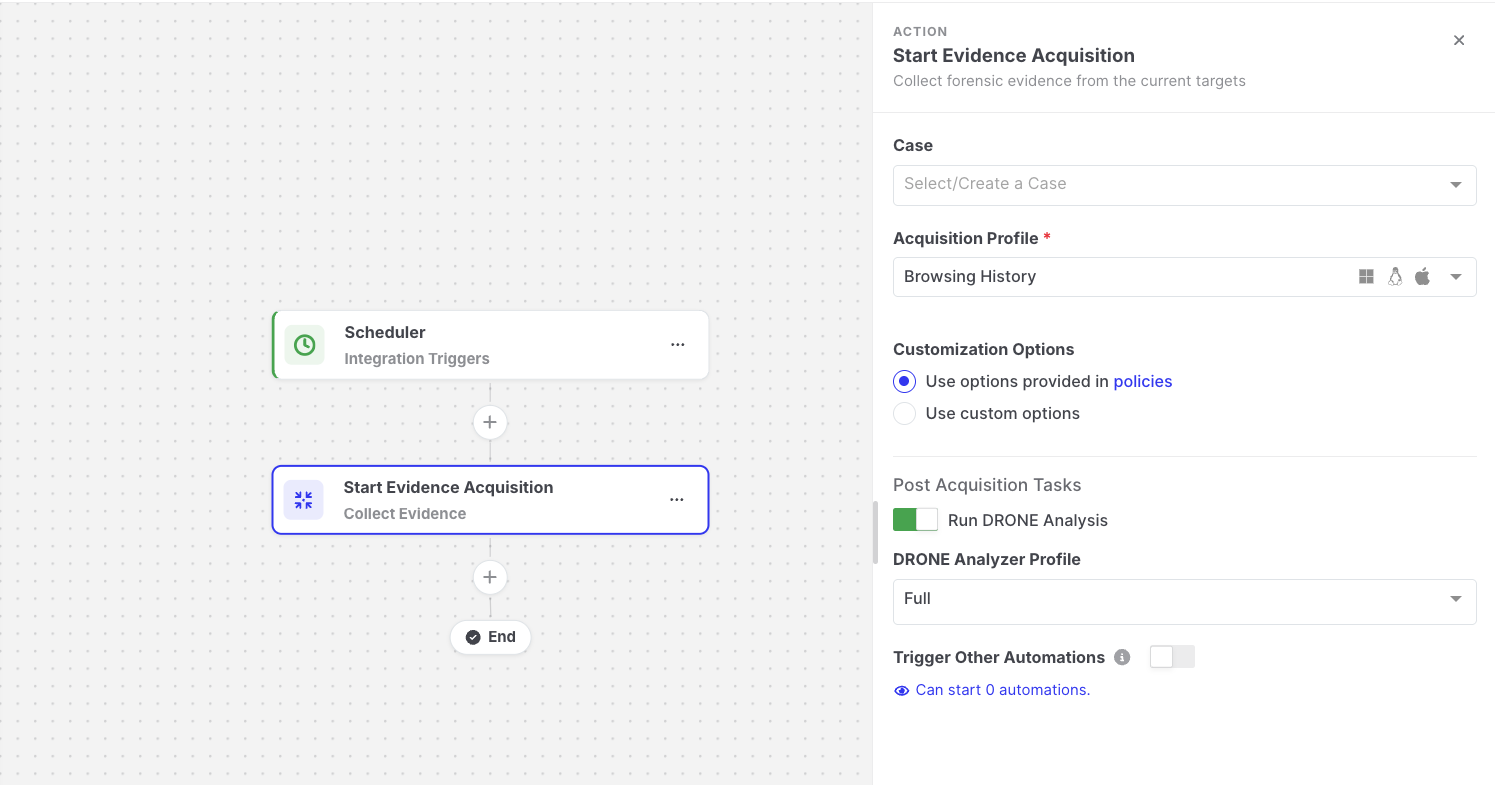Viewport: 1495px width, 785px height.
Task: Click the Full analyzer profile value
Action: point(917,599)
